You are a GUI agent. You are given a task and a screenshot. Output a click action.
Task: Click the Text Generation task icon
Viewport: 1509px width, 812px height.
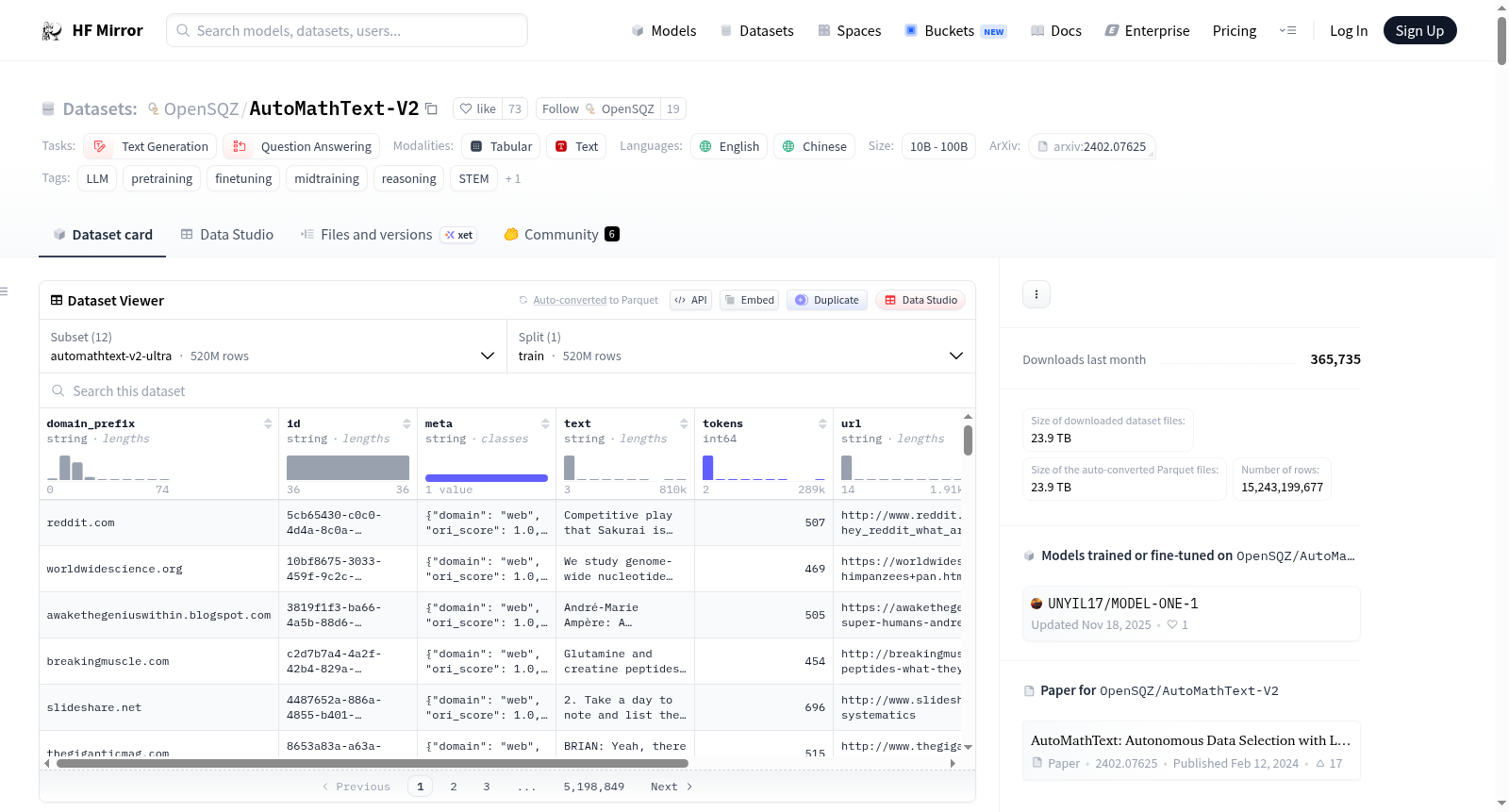tap(100, 146)
